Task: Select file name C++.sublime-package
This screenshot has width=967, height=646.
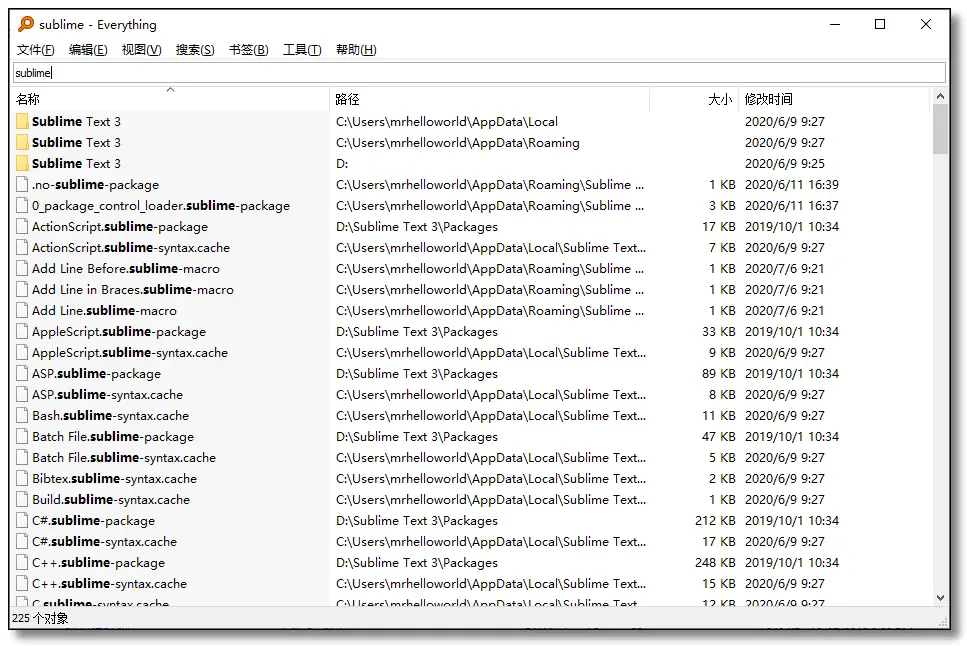Action: [x=99, y=562]
